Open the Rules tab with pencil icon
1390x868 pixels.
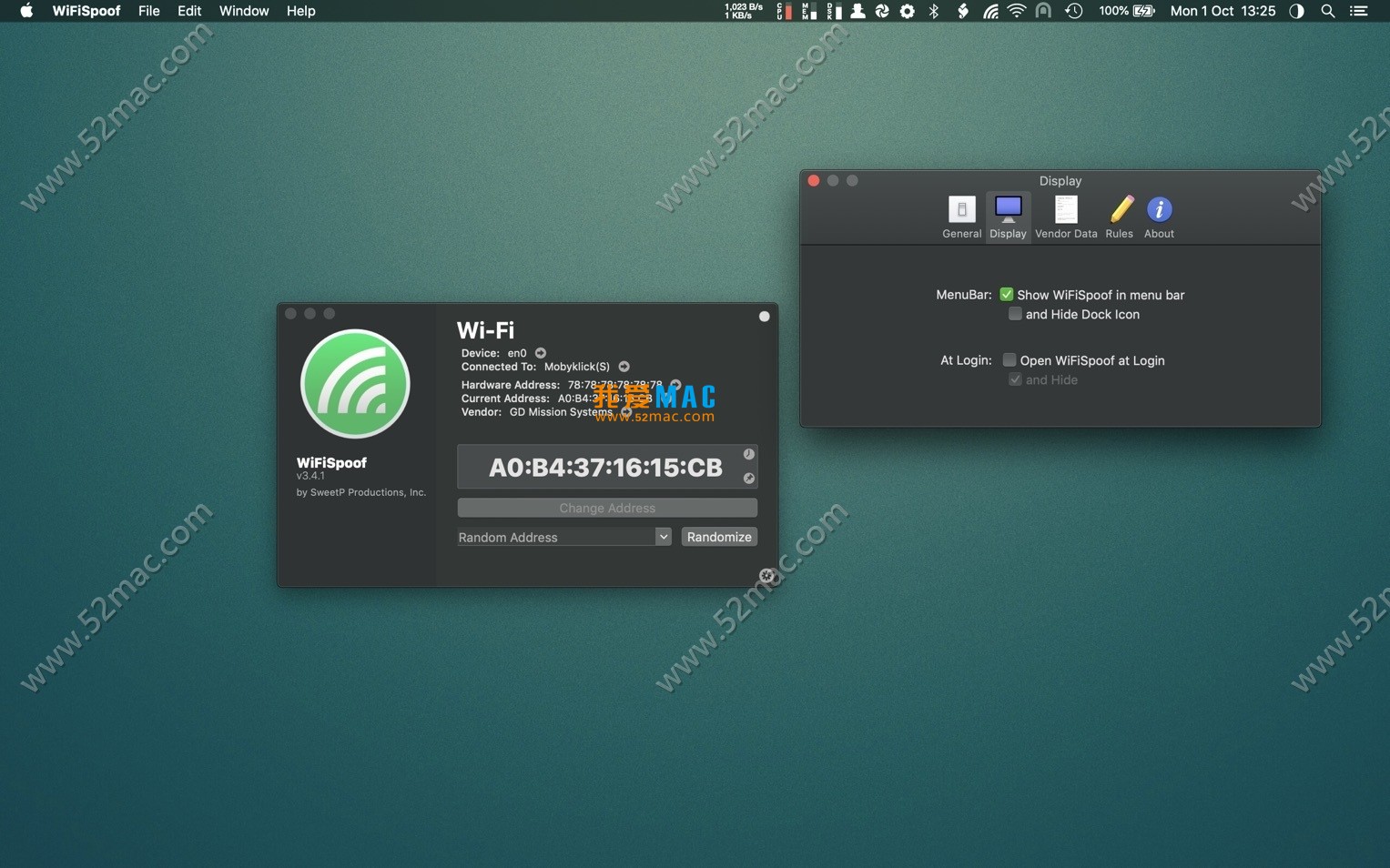click(x=1120, y=217)
